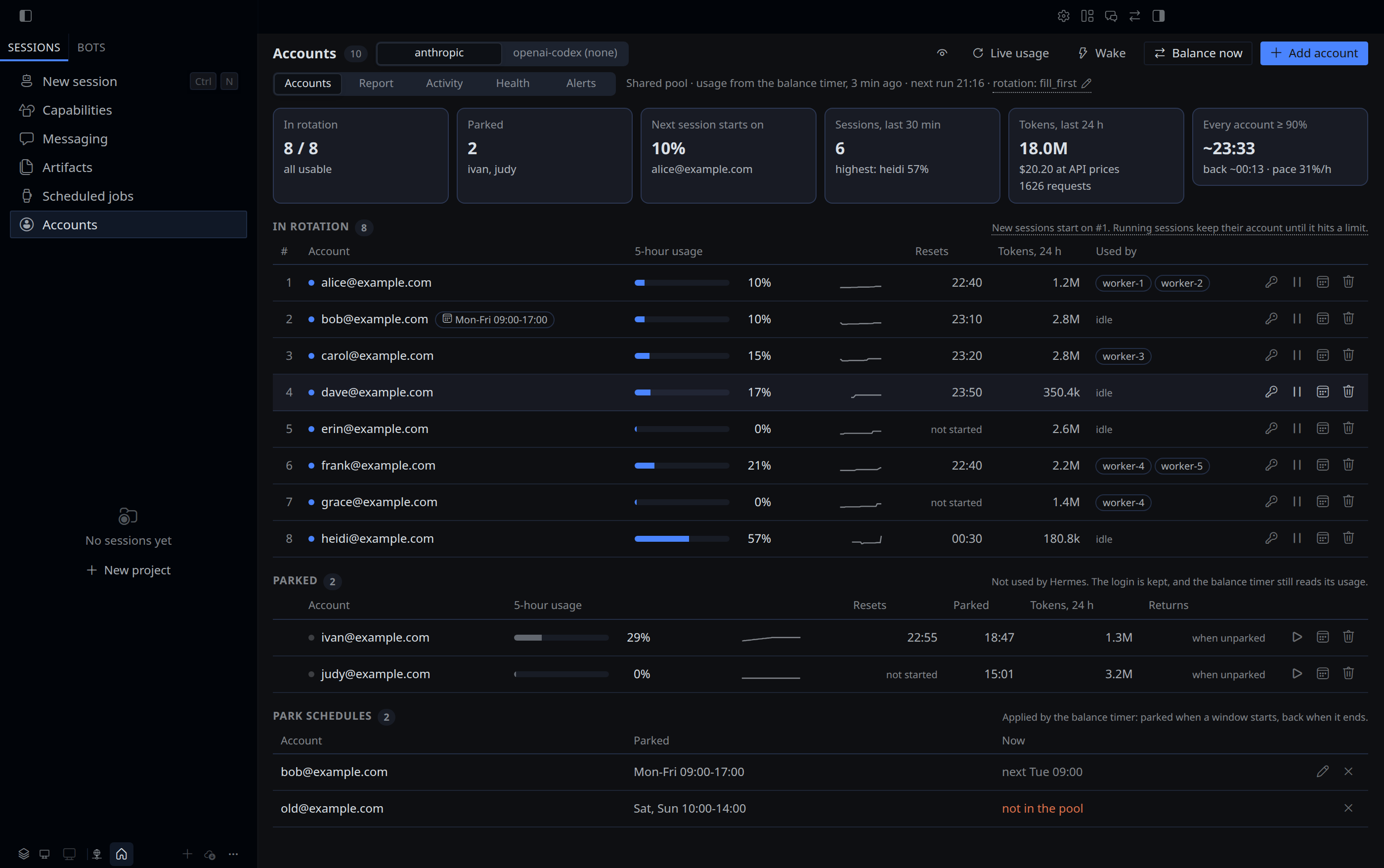Pause the grace@example.com account
Screen dimensions: 1384x868
click(x=1297, y=501)
